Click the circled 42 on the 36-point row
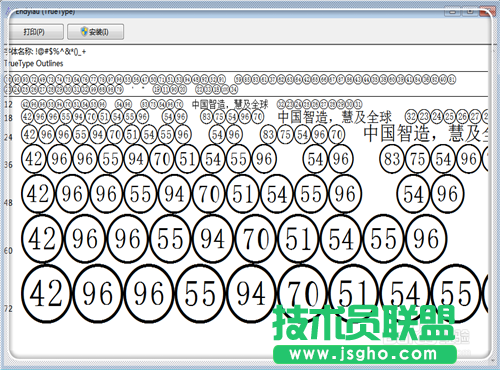The height and width of the screenshot is (370, 500). (34, 159)
